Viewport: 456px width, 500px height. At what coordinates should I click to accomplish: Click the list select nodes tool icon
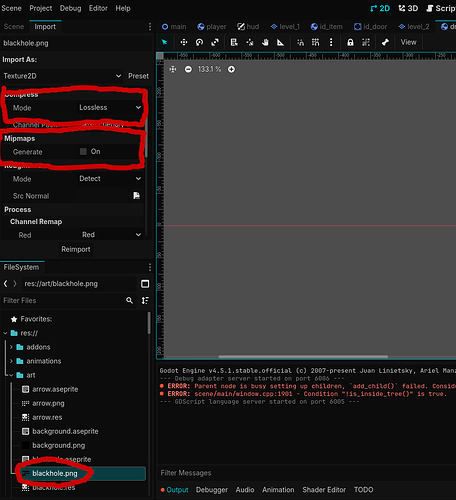(x=234, y=42)
